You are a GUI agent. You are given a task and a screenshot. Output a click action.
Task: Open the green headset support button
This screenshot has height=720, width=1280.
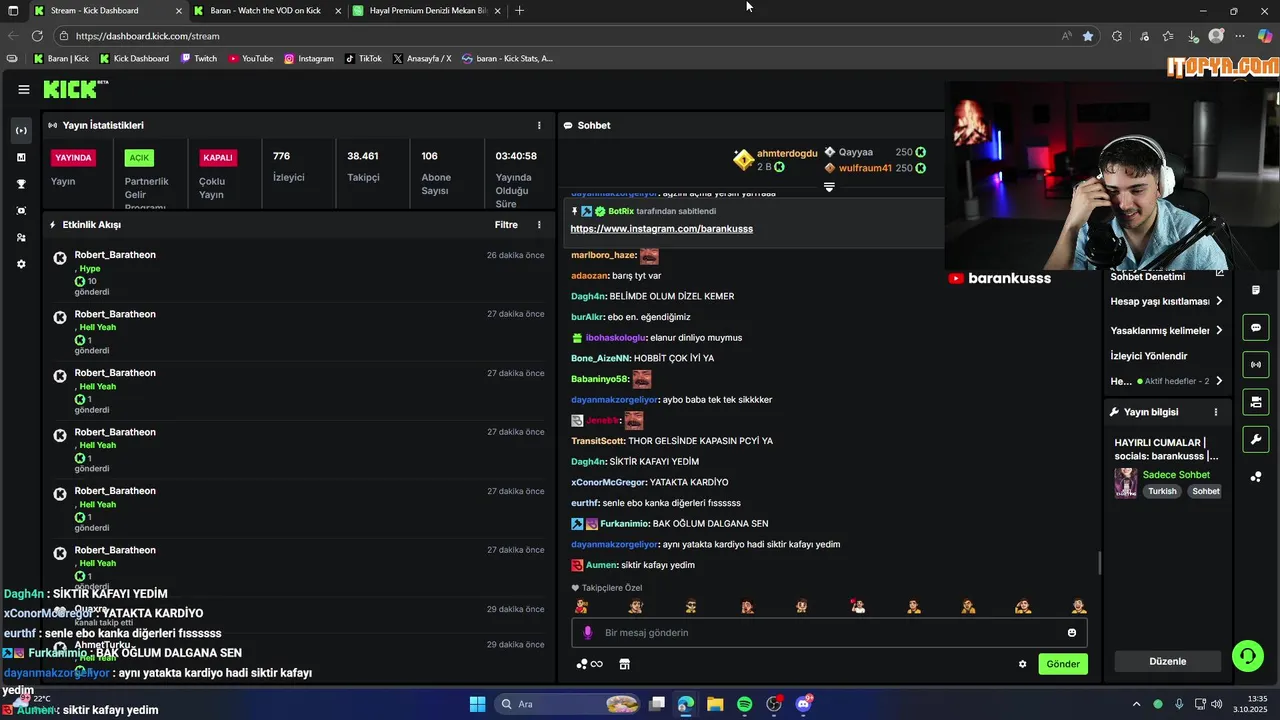(x=1248, y=656)
